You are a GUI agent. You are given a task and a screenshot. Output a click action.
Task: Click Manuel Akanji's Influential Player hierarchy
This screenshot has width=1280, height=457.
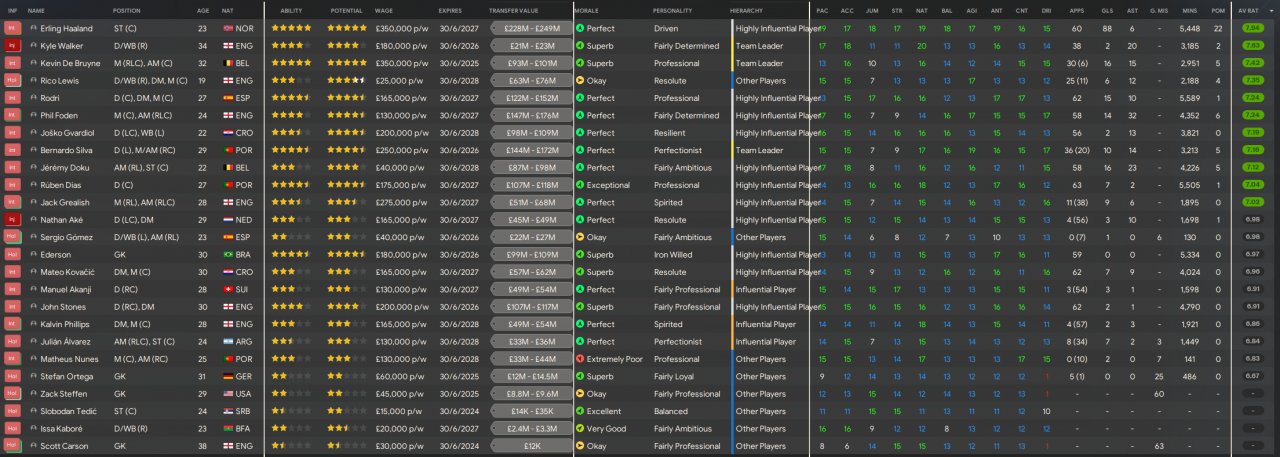coord(766,289)
